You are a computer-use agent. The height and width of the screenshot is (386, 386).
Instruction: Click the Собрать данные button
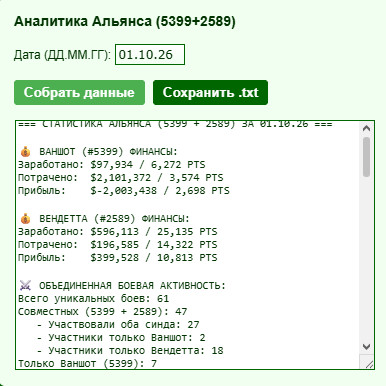tap(79, 92)
